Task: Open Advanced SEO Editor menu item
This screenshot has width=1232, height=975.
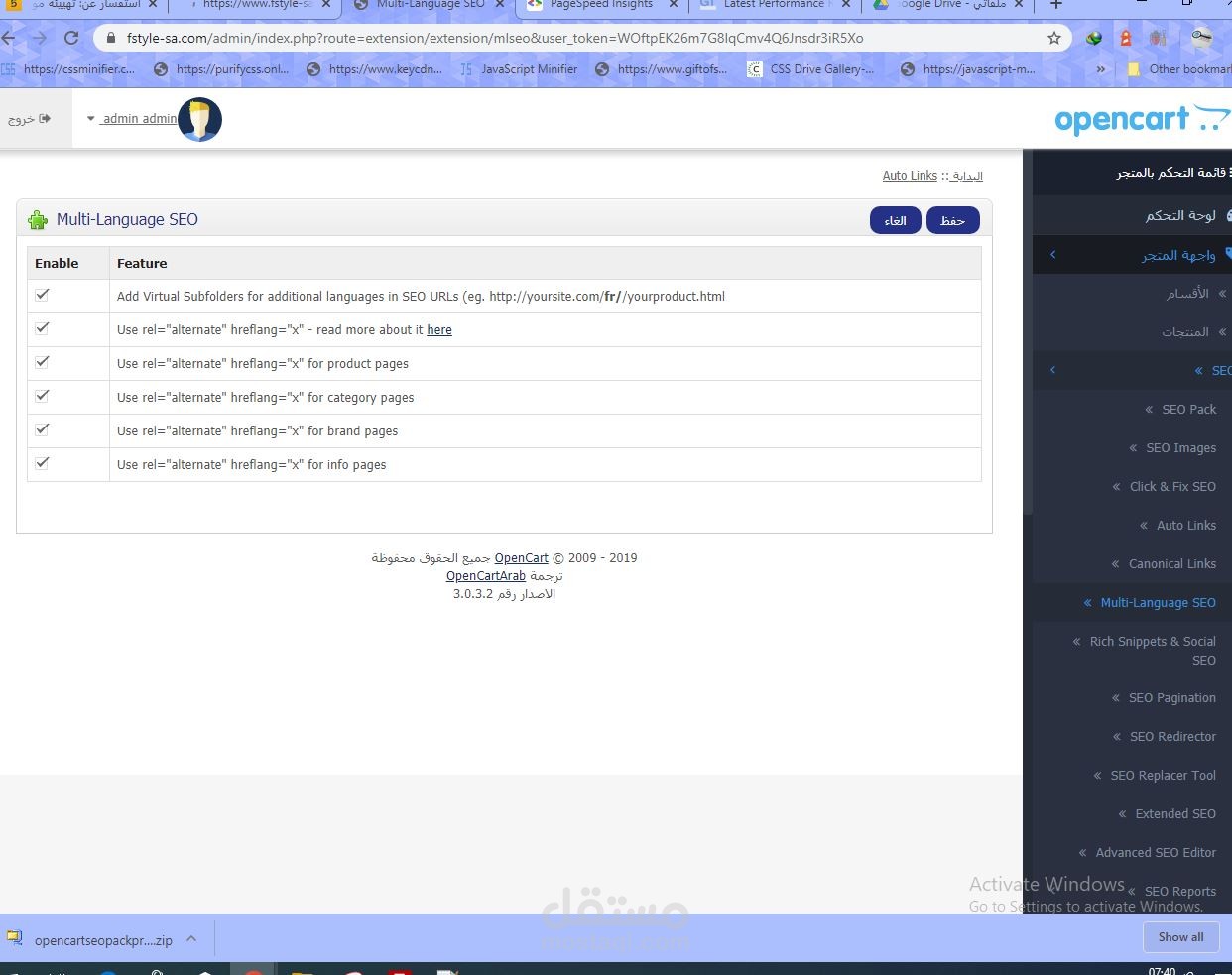Action: coord(1156,852)
